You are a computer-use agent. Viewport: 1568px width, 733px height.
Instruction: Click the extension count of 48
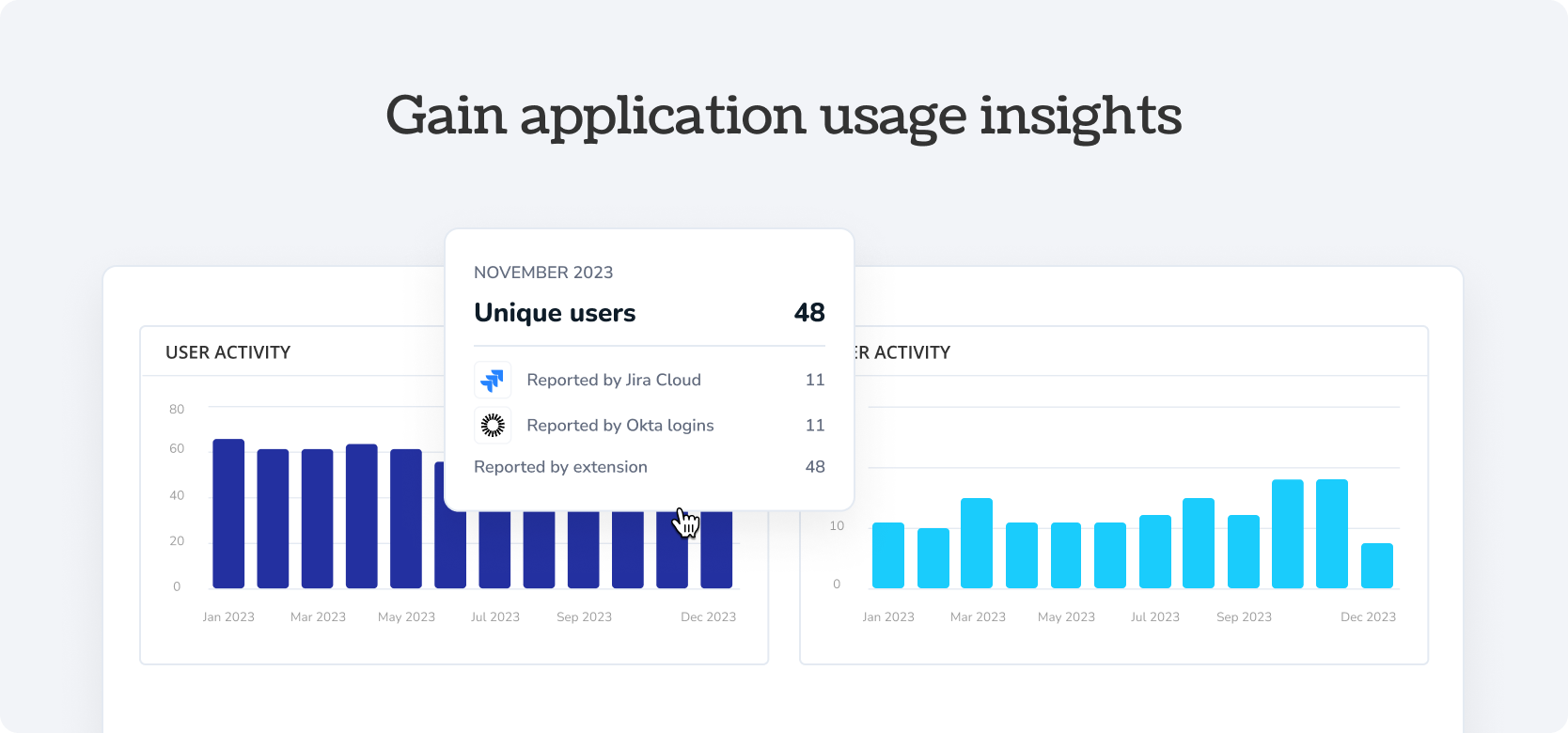coord(815,467)
